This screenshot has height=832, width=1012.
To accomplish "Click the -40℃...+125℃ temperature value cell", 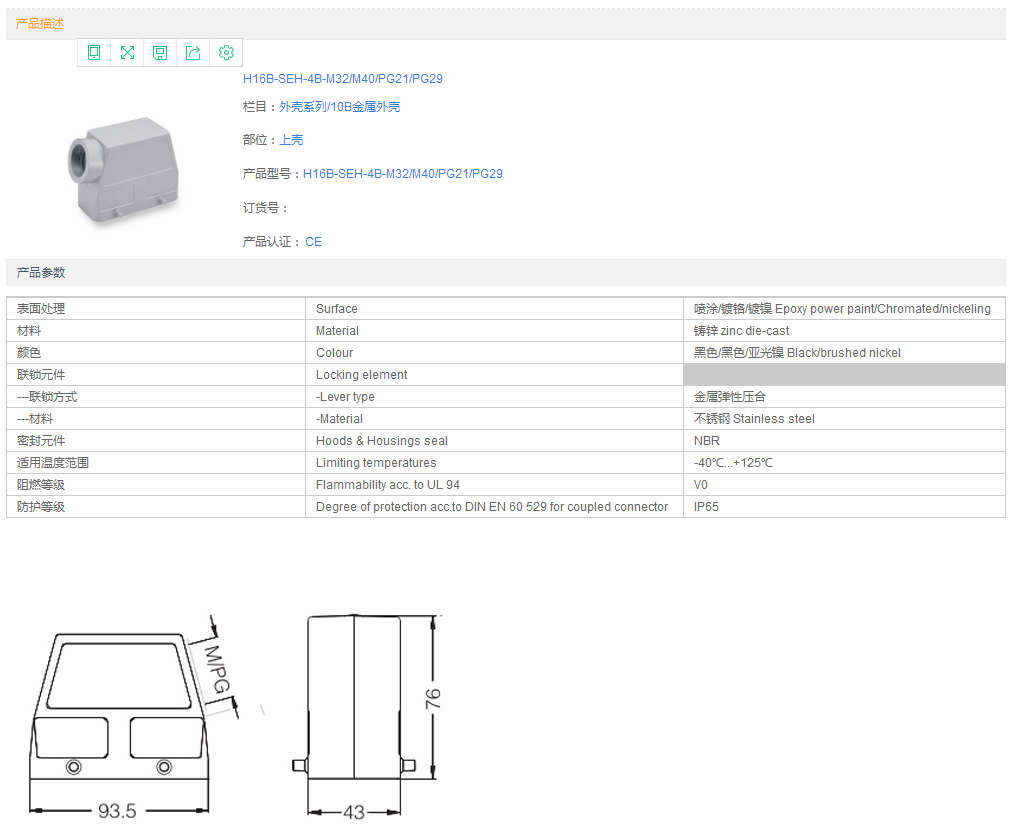I will tap(733, 463).
